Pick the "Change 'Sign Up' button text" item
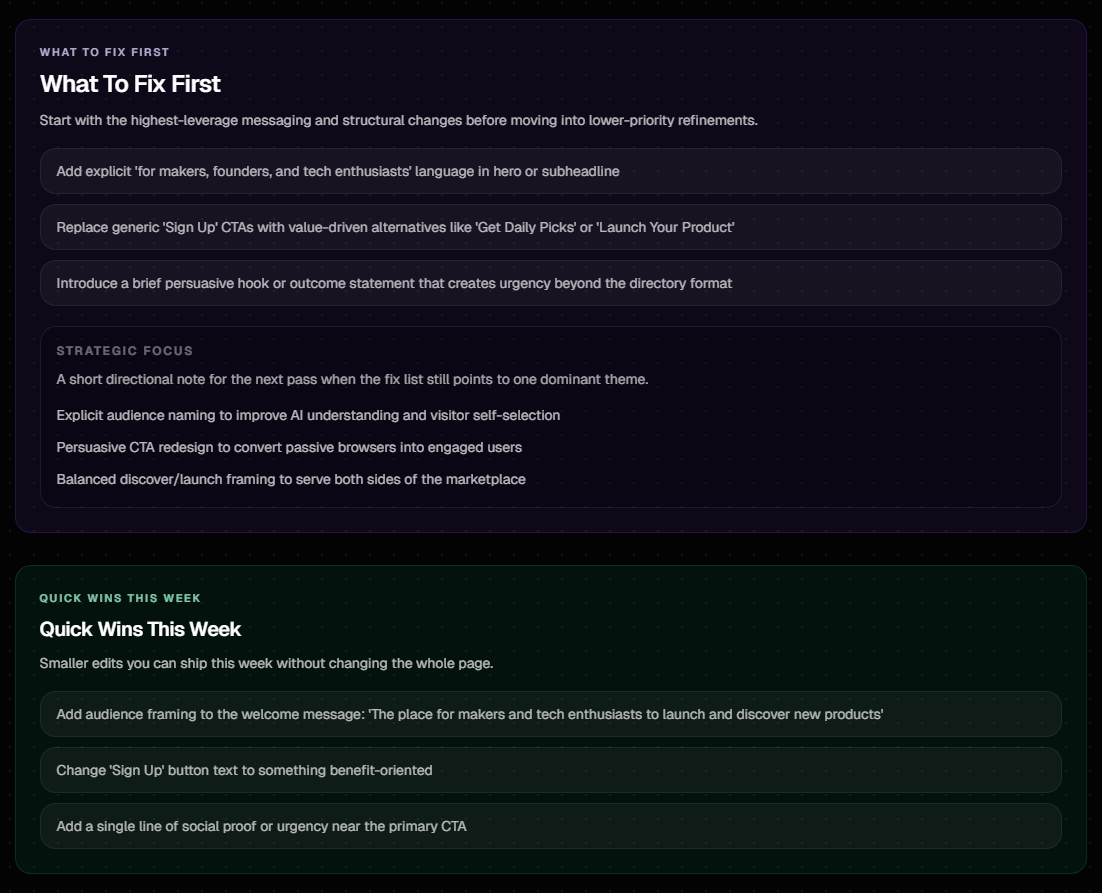Viewport: 1102px width, 893px height. (x=244, y=770)
